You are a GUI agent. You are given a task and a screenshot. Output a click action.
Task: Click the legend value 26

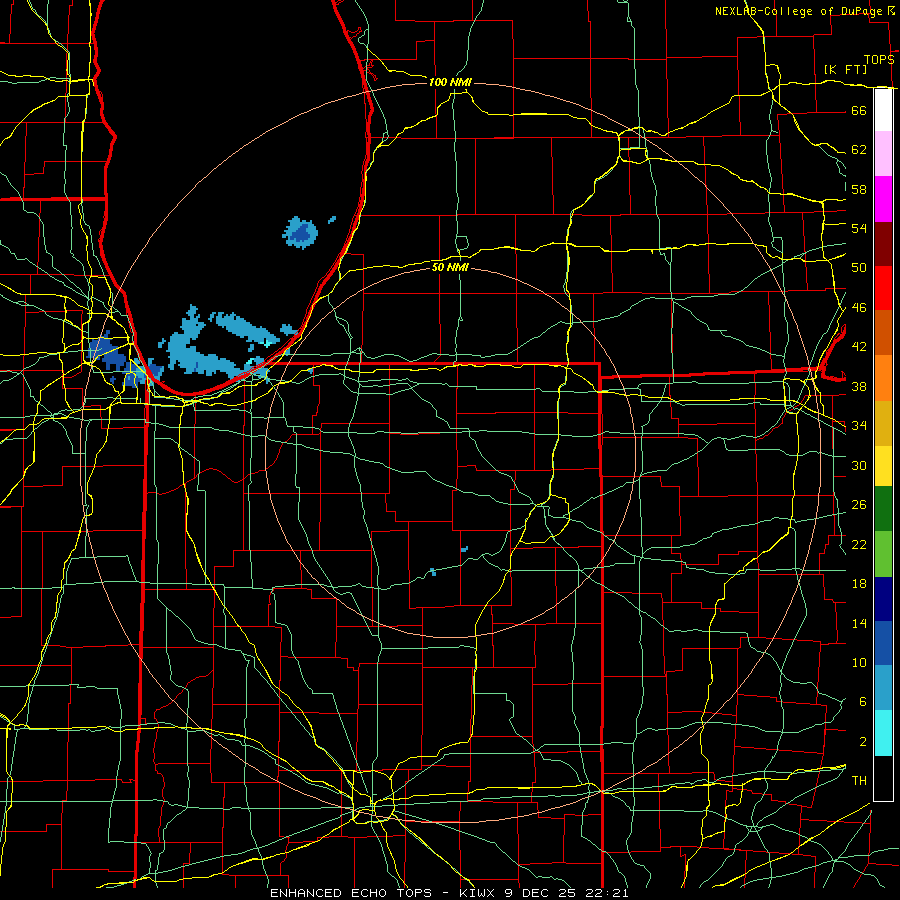(859, 505)
